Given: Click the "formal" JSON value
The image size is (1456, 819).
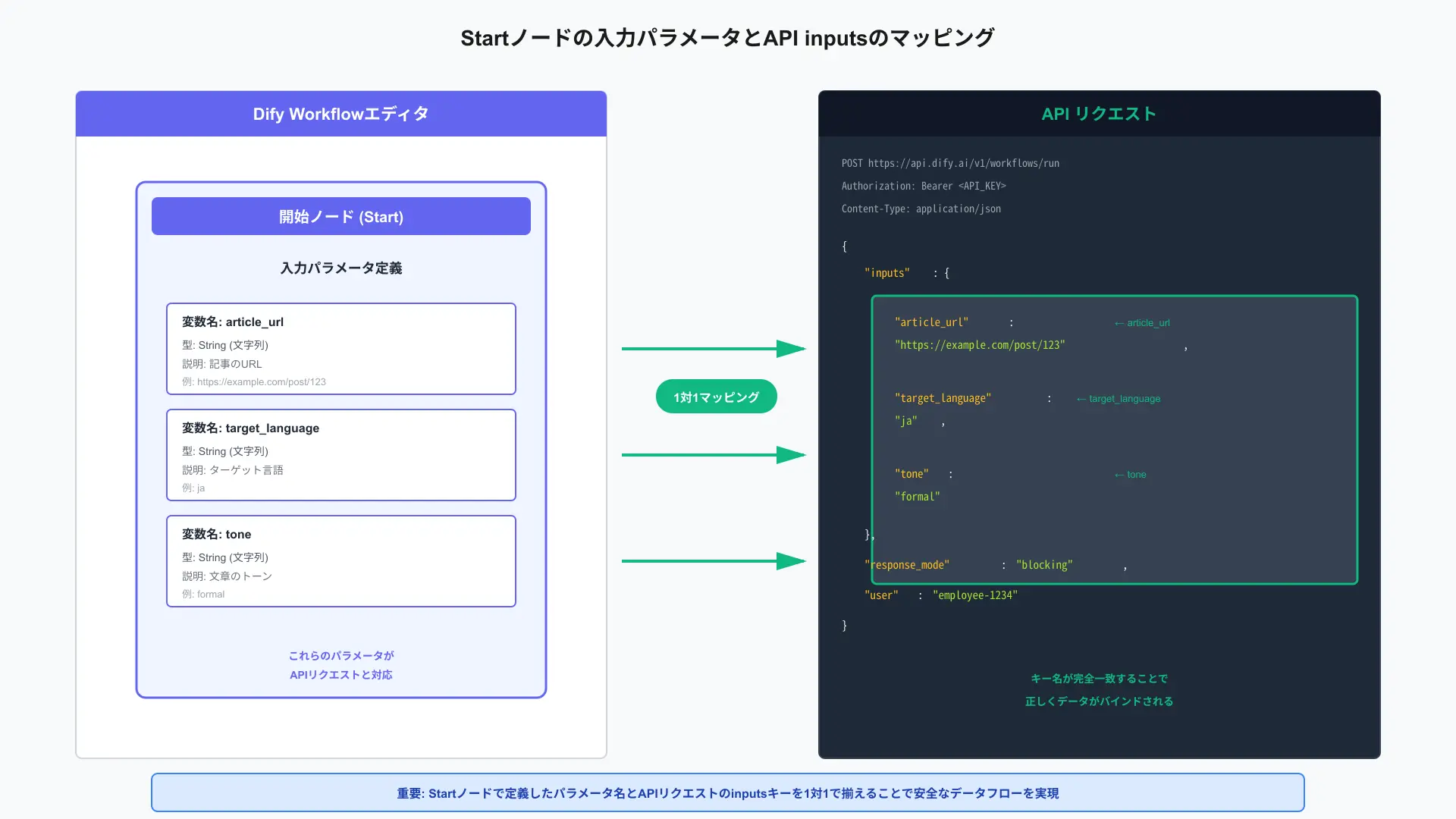Looking at the screenshot, I should [918, 497].
